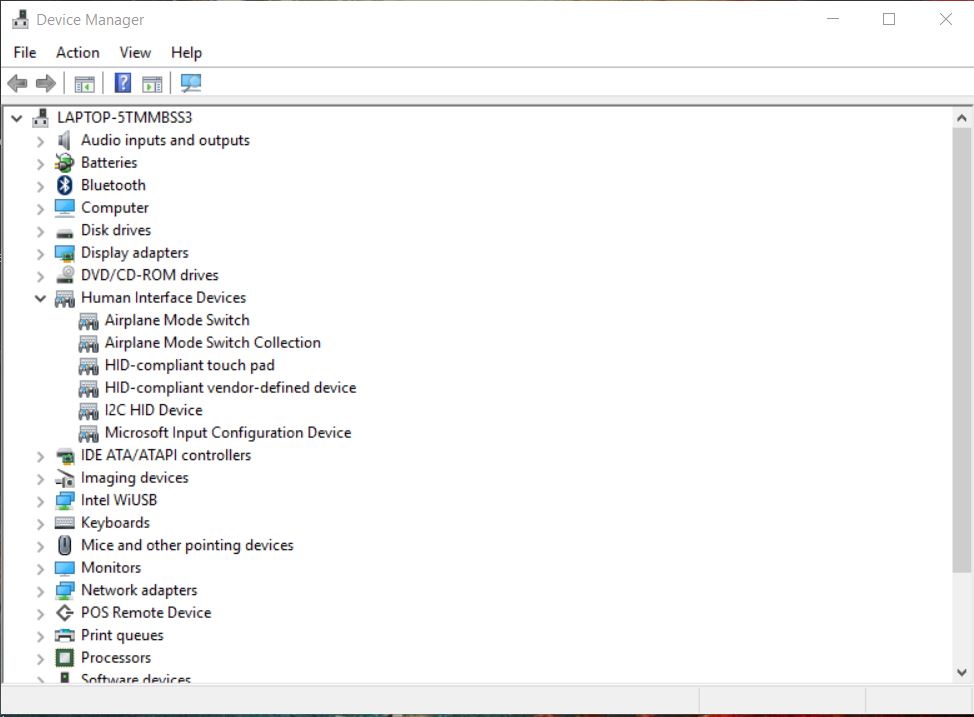Select the DVD/CD-ROM drives label

(150, 275)
